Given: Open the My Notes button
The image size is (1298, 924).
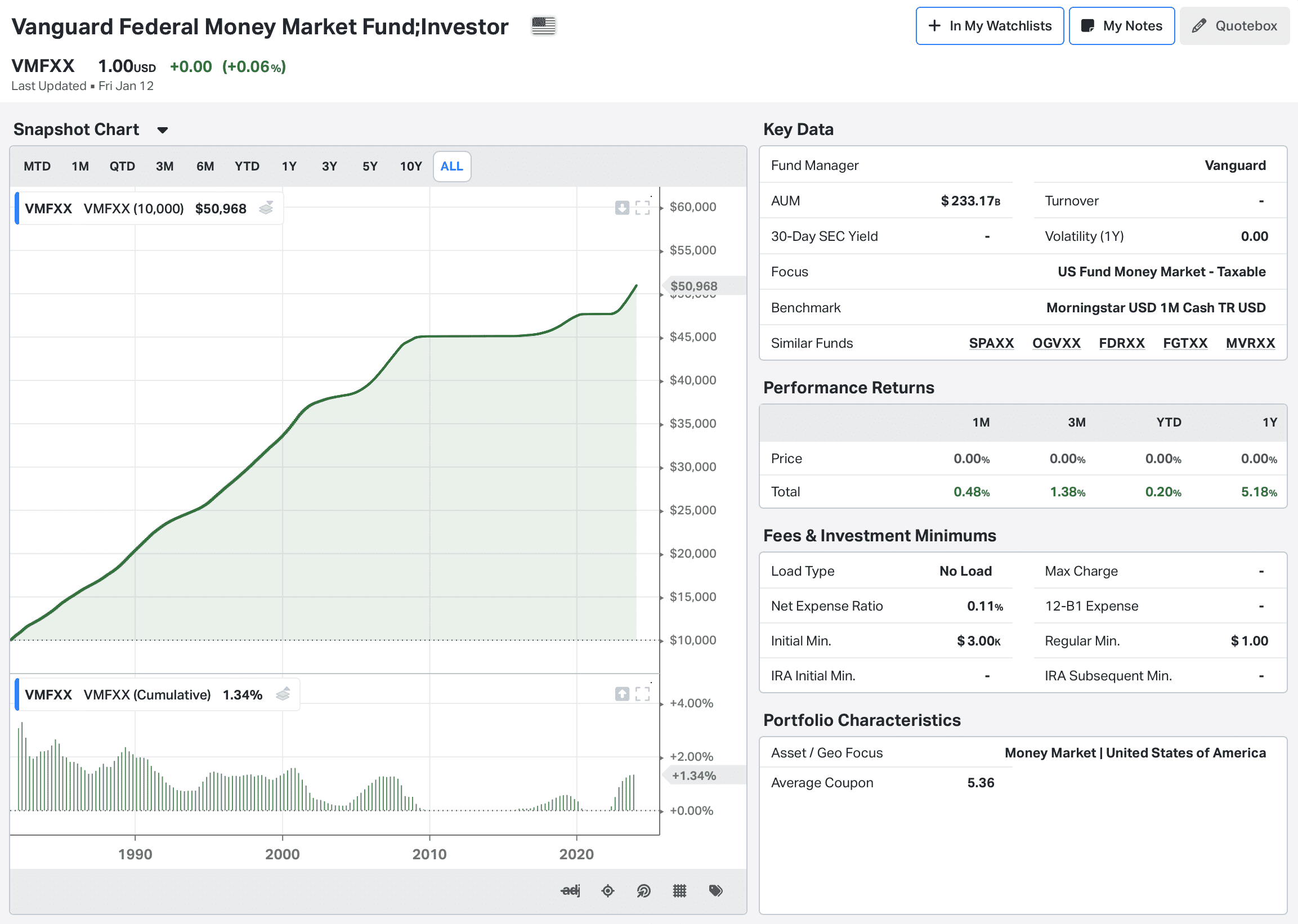Looking at the screenshot, I should point(1121,25).
